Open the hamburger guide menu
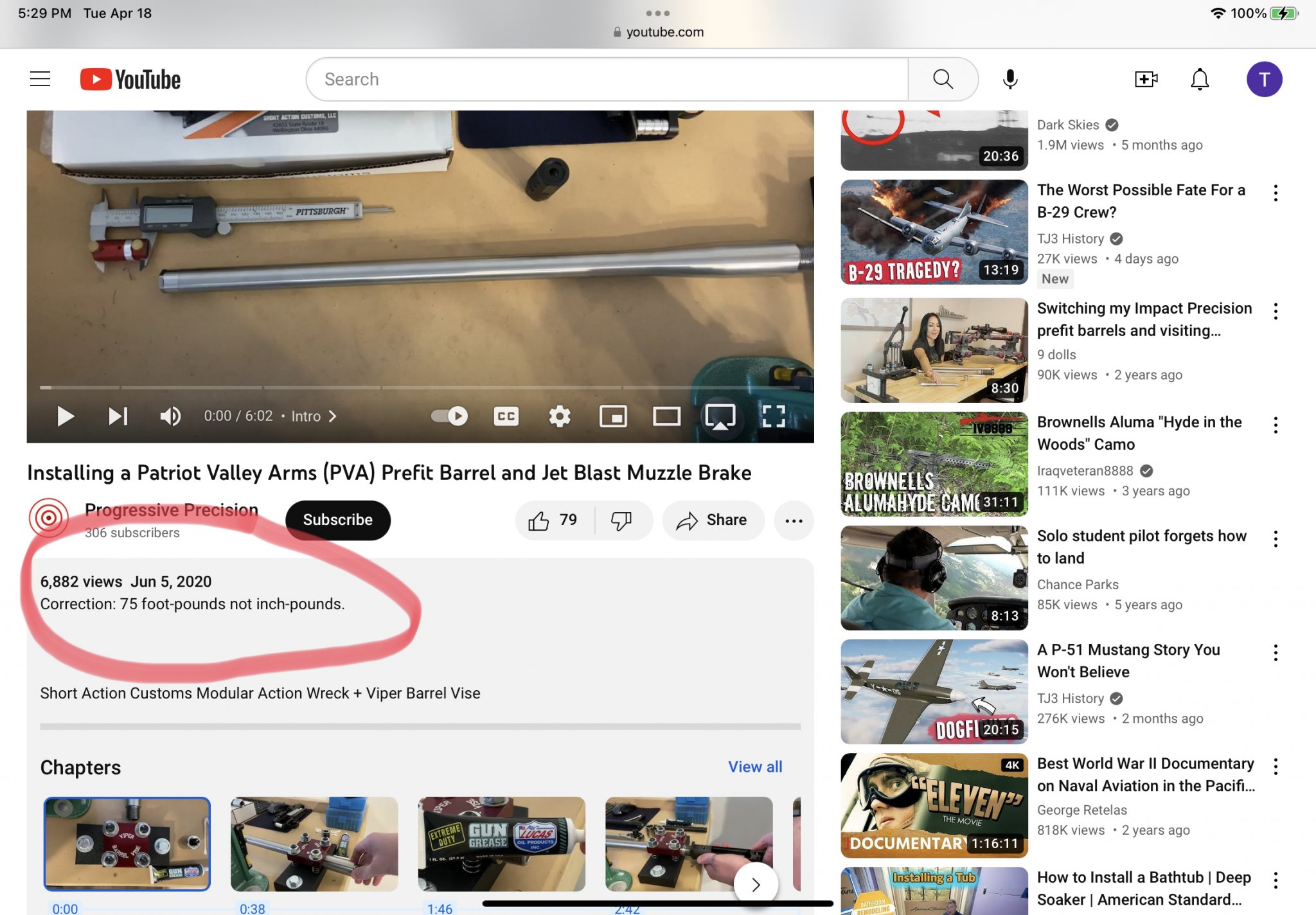1316x915 pixels. [x=40, y=79]
